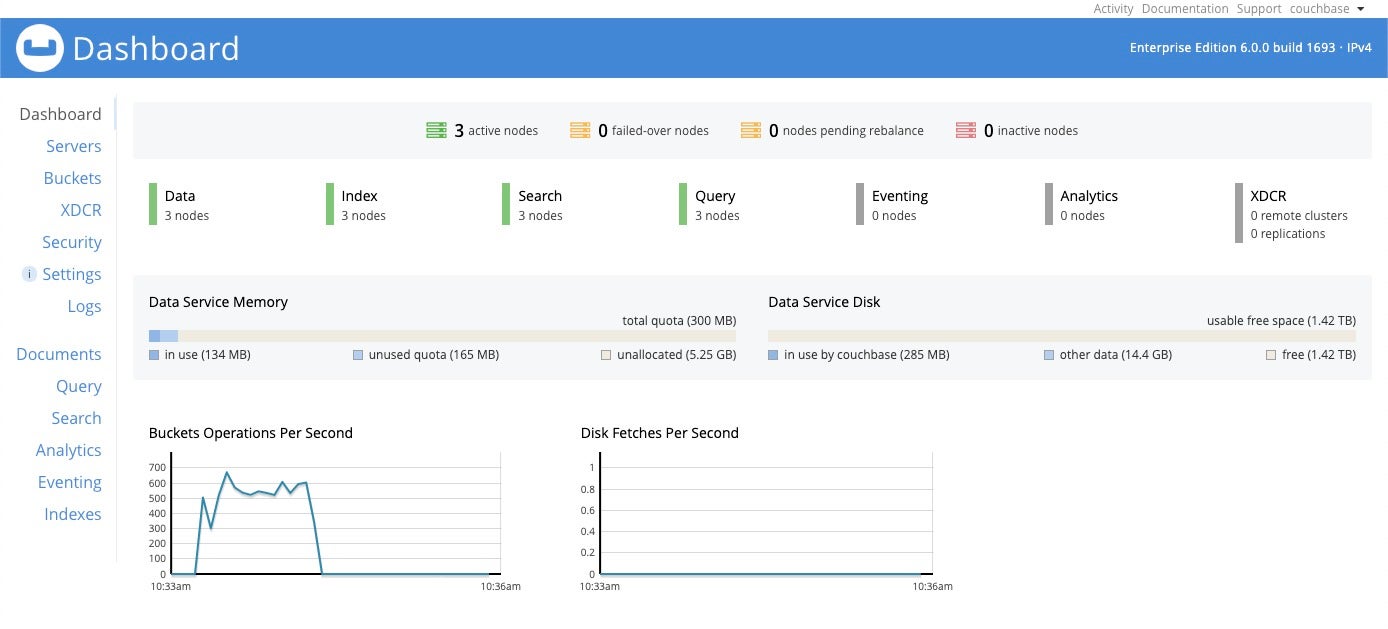Open Analytics in the sidebar

[69, 450]
